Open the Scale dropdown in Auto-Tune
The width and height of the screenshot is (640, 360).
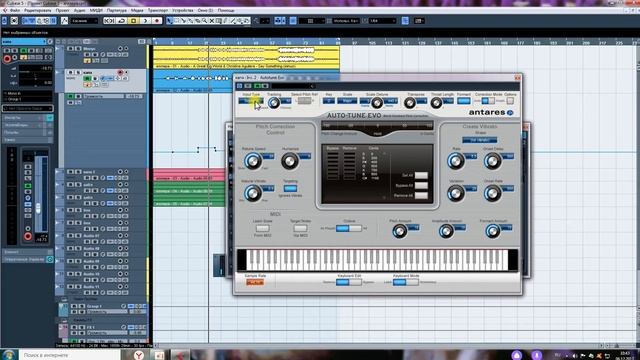click(347, 101)
